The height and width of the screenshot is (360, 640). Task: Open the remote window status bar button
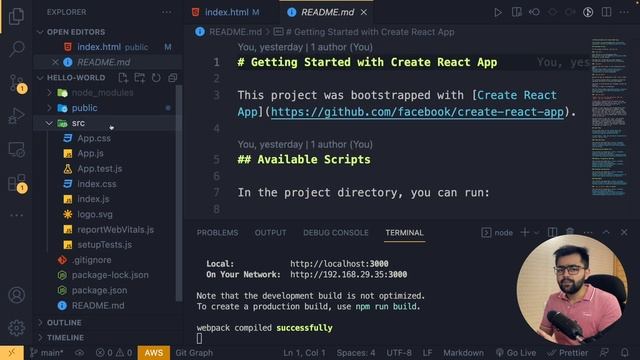12,353
